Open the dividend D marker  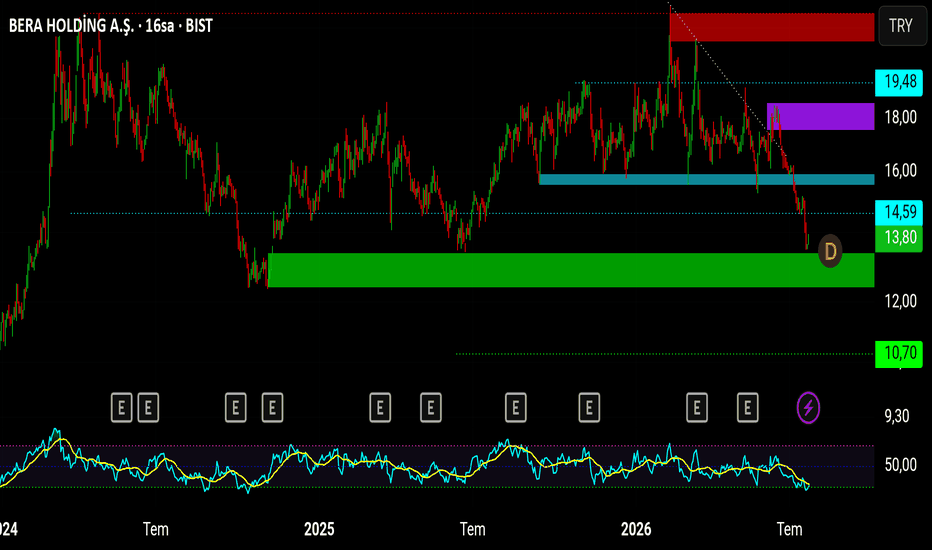pos(830,252)
